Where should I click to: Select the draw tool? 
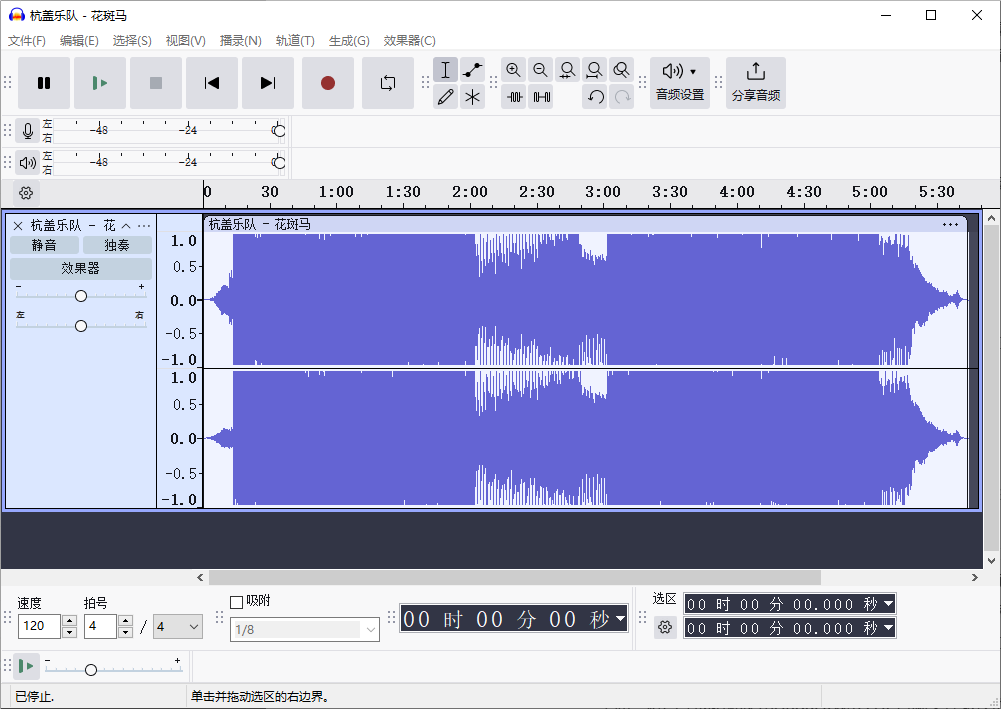445,97
